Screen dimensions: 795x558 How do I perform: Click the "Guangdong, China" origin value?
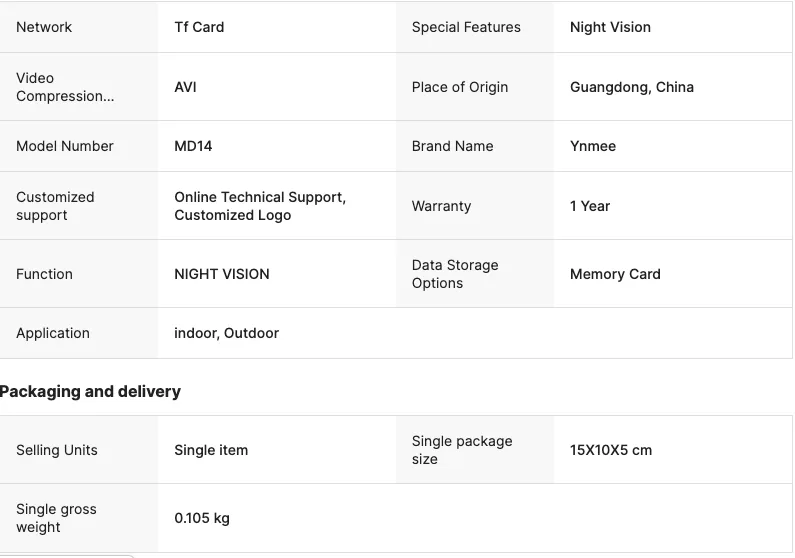631,87
